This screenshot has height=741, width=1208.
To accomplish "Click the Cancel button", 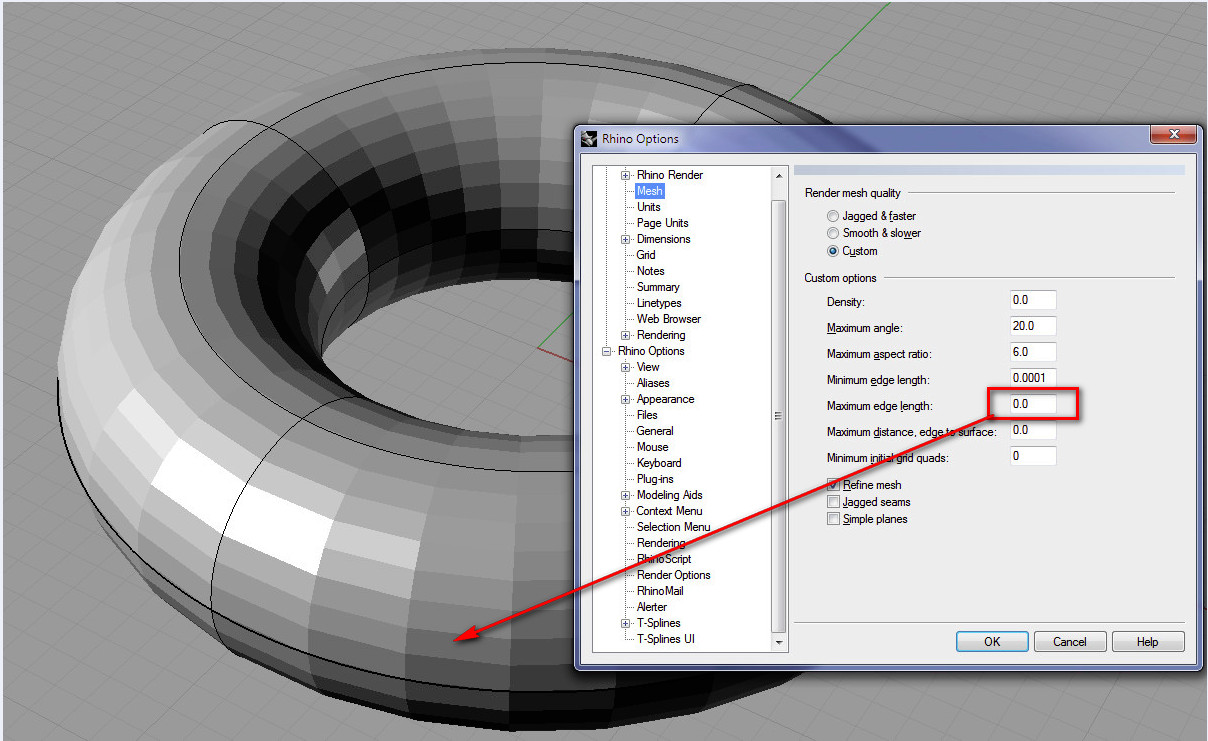I will pyautogui.click(x=1069, y=641).
